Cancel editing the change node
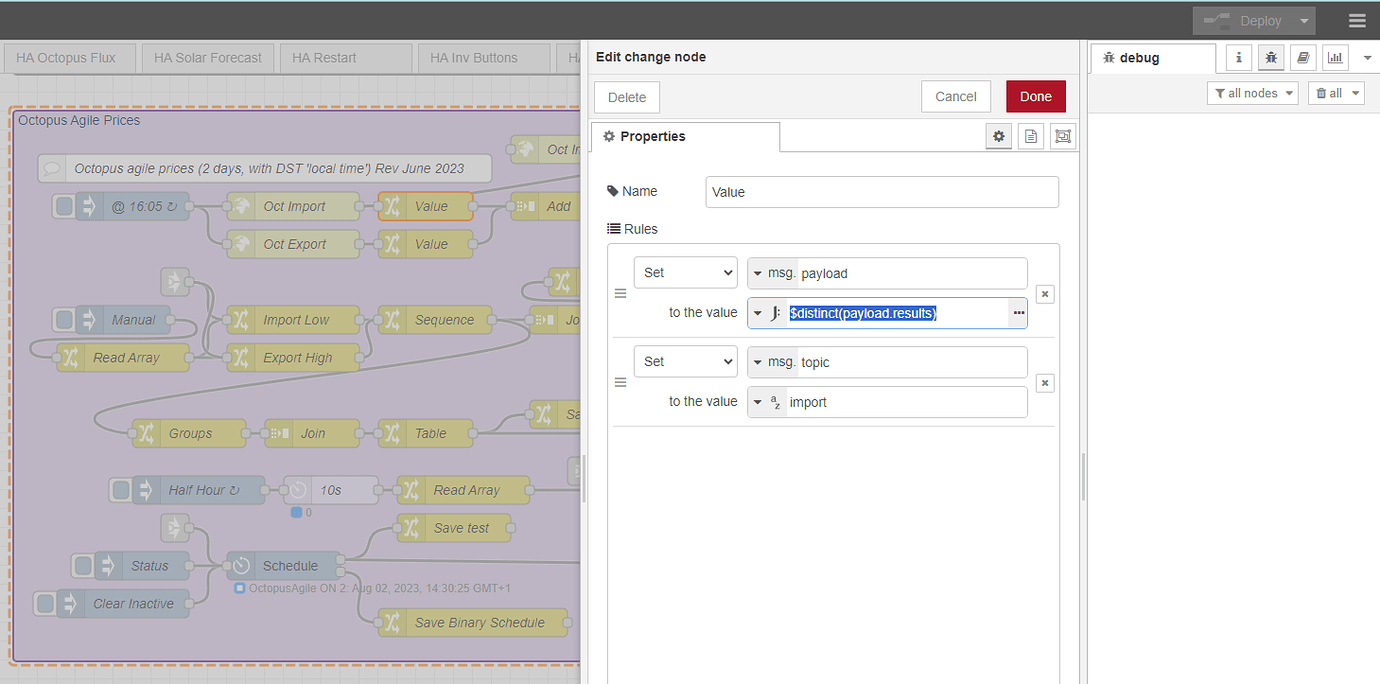 coord(956,96)
